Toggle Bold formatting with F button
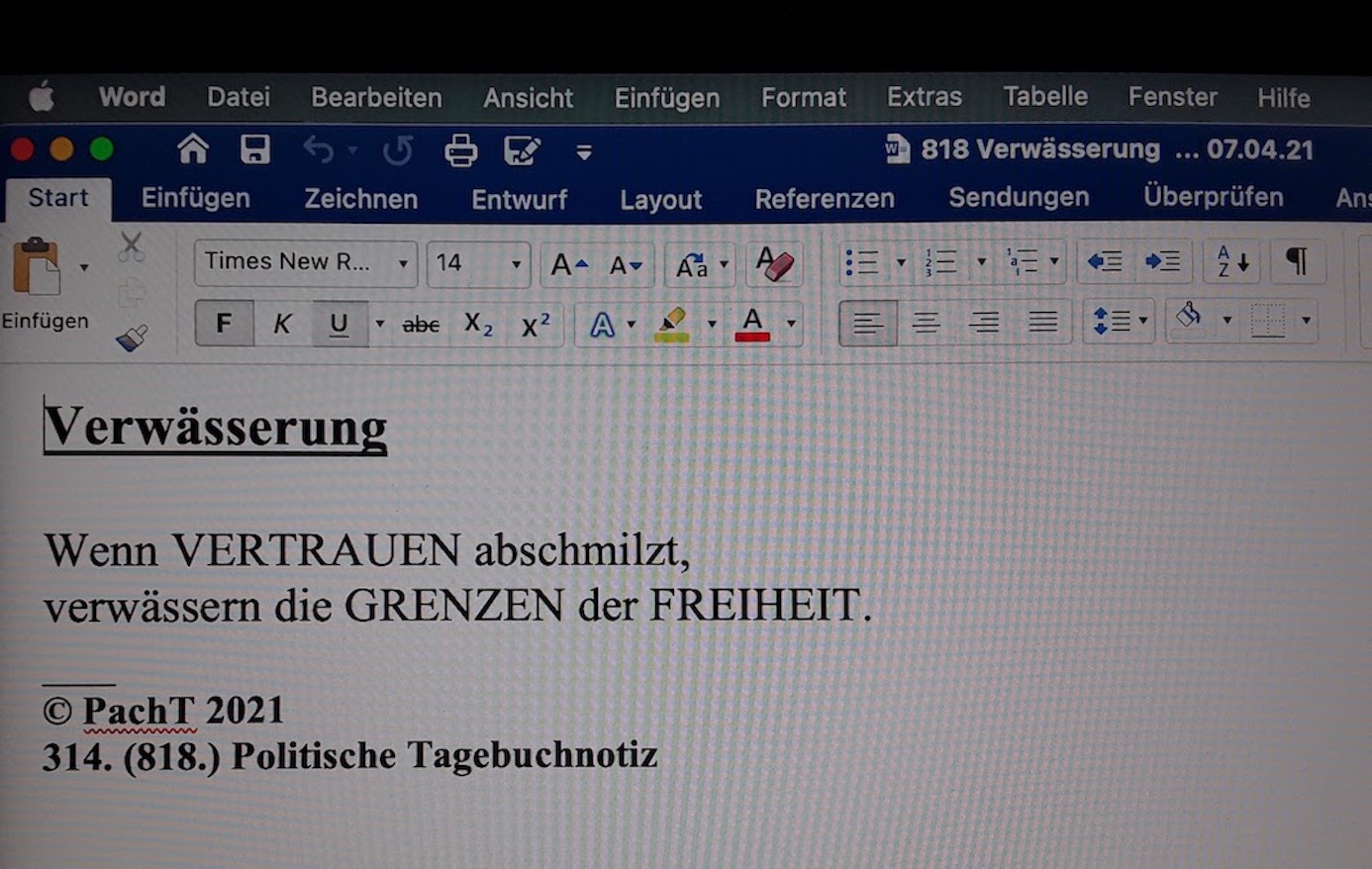 point(224,324)
